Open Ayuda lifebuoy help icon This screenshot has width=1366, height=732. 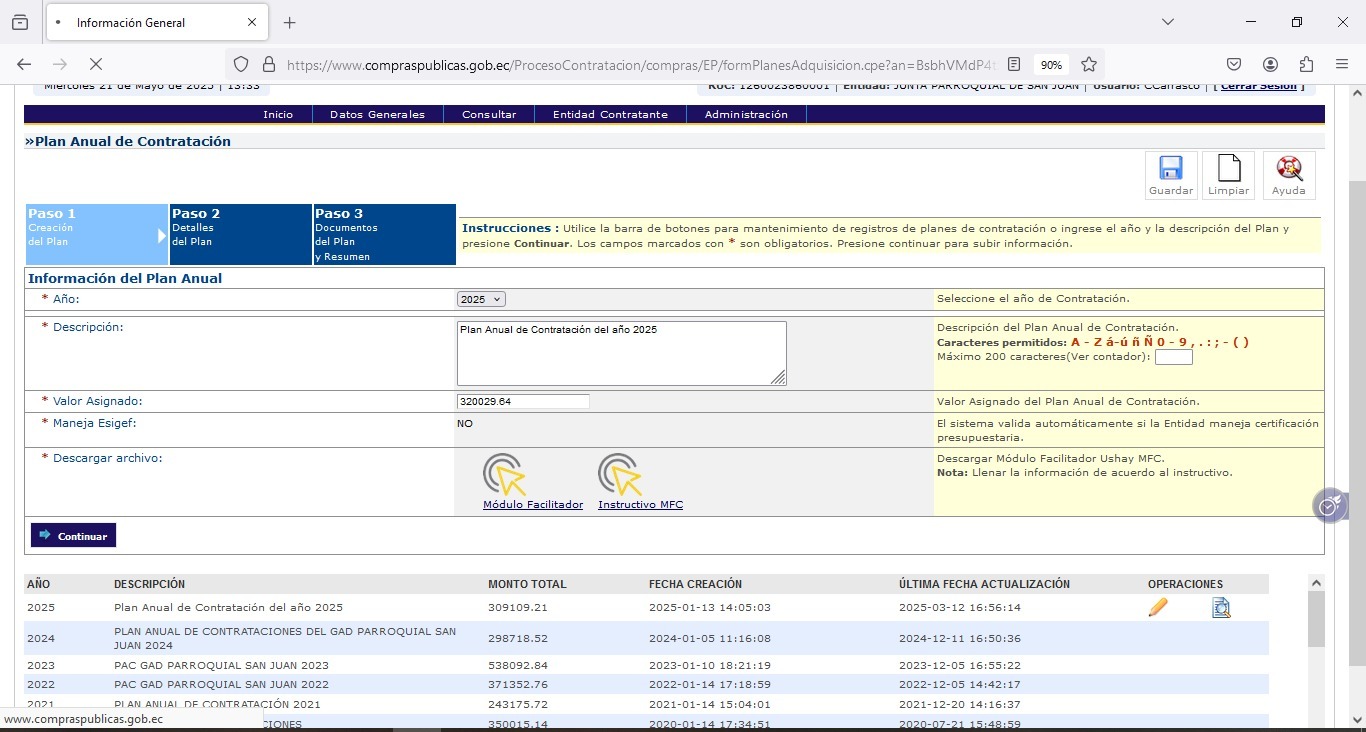(x=1288, y=169)
